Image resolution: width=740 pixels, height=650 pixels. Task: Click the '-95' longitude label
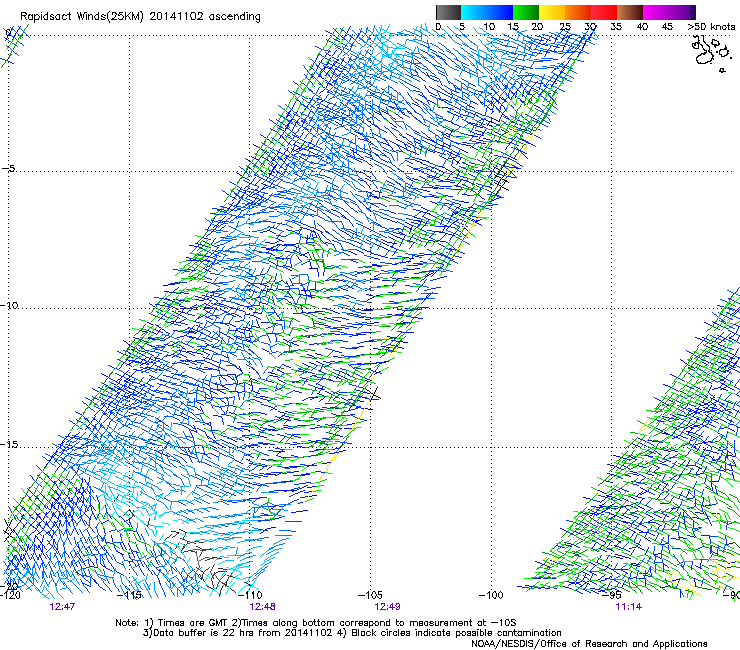(x=612, y=595)
